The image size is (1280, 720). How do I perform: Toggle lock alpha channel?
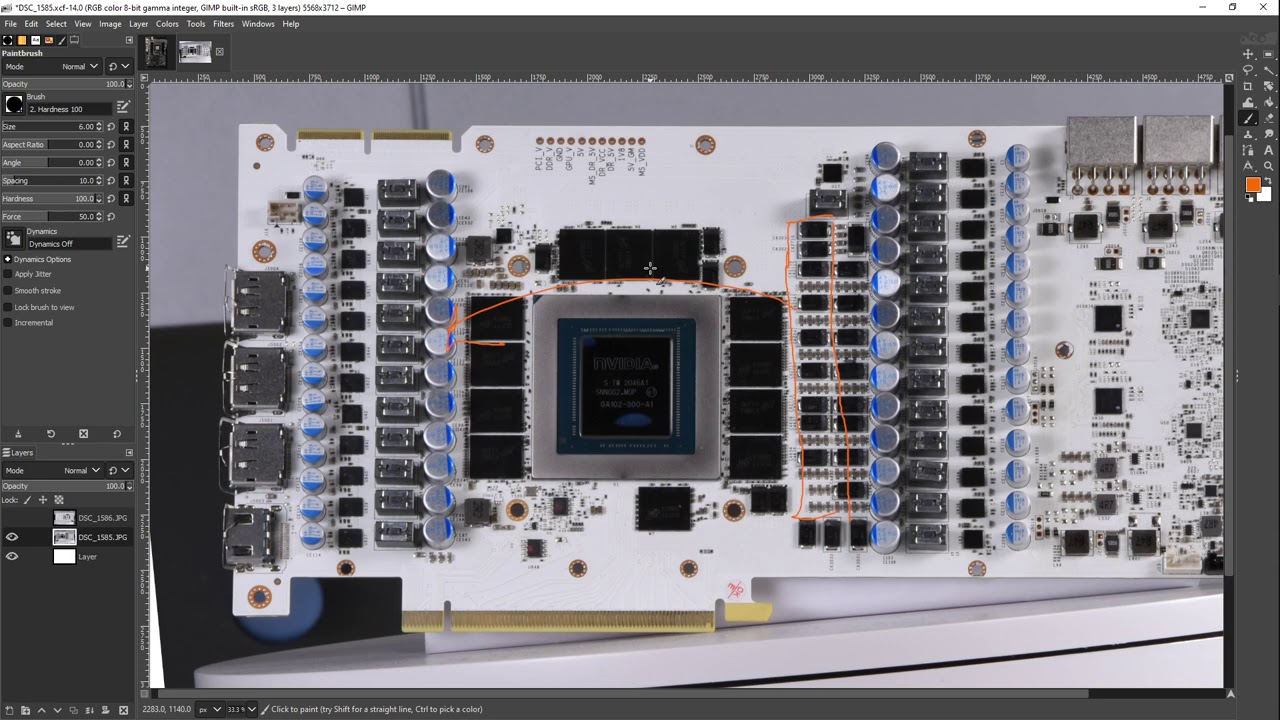tap(59, 500)
